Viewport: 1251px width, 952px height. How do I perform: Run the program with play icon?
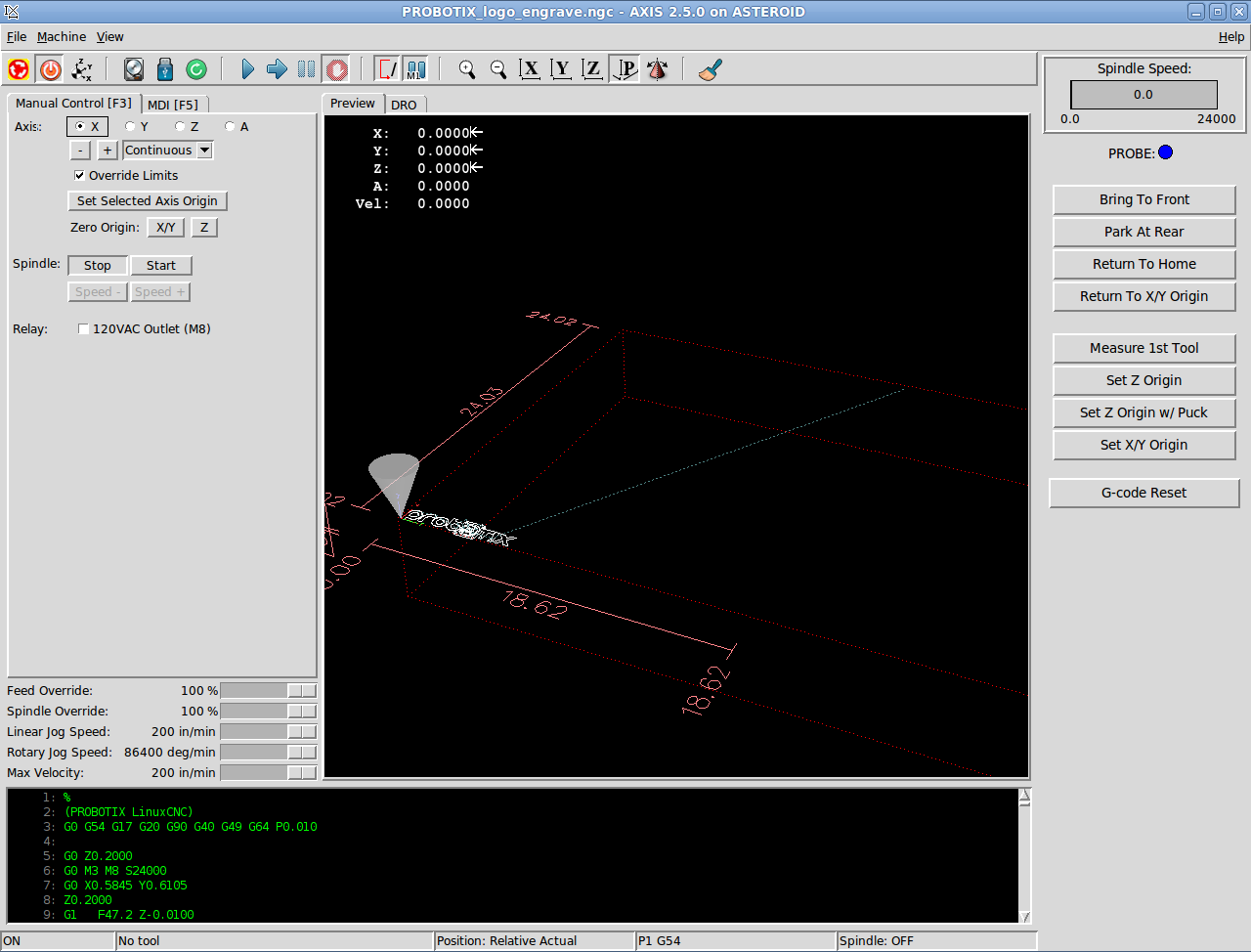[x=247, y=69]
